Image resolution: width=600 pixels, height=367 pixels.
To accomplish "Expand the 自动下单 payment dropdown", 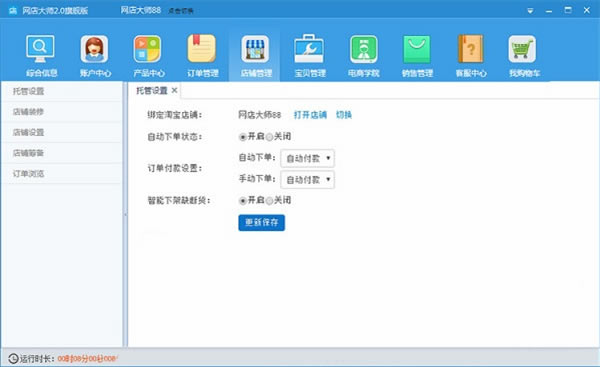I will [307, 158].
